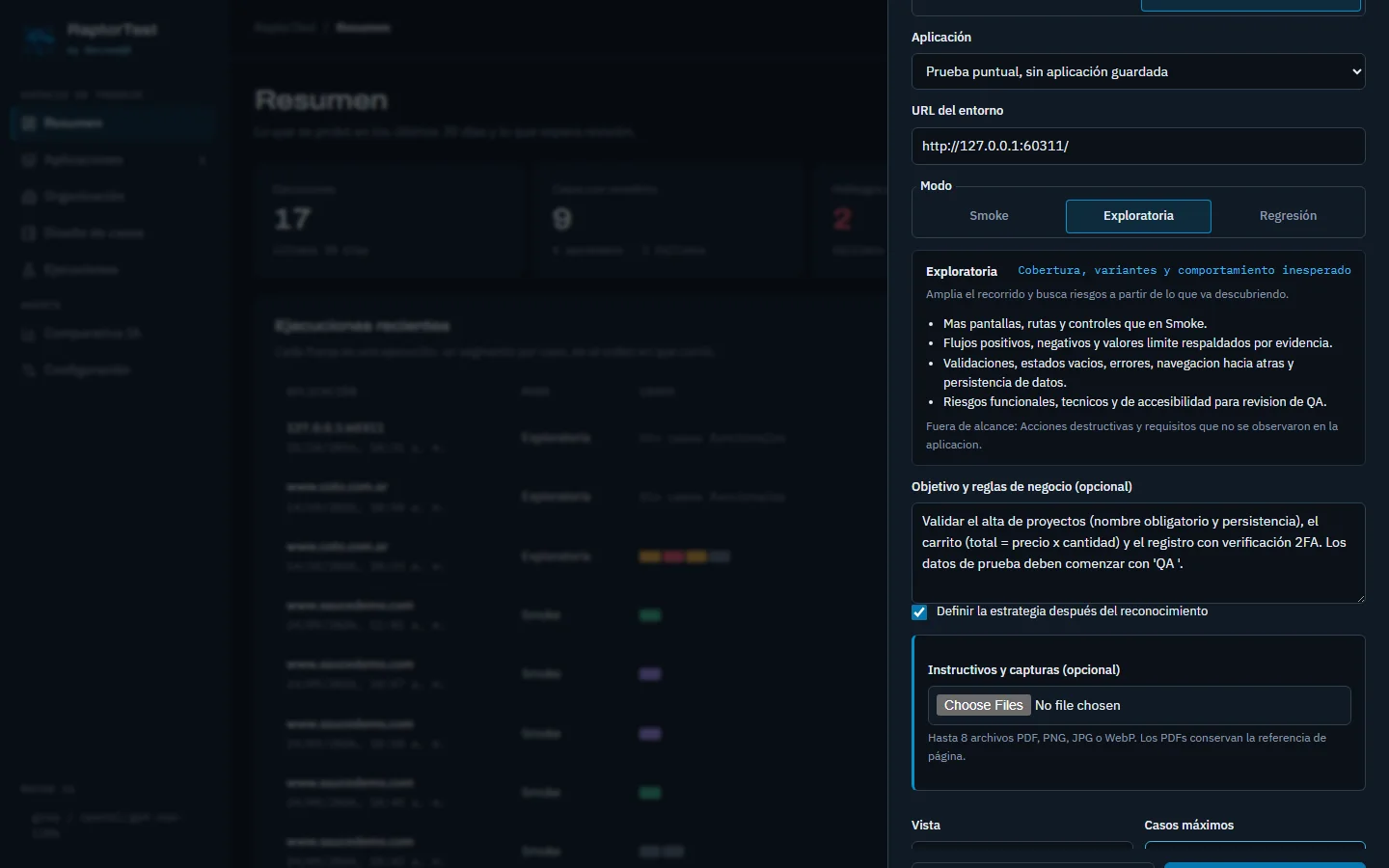The image size is (1389, 868).
Task: Click the Comparativa IA sidebar icon
Action: 29,334
